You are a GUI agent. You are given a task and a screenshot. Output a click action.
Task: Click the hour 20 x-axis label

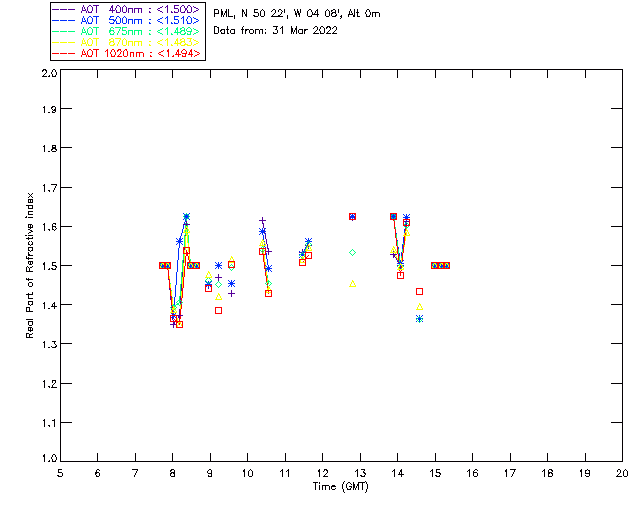(x=622, y=473)
